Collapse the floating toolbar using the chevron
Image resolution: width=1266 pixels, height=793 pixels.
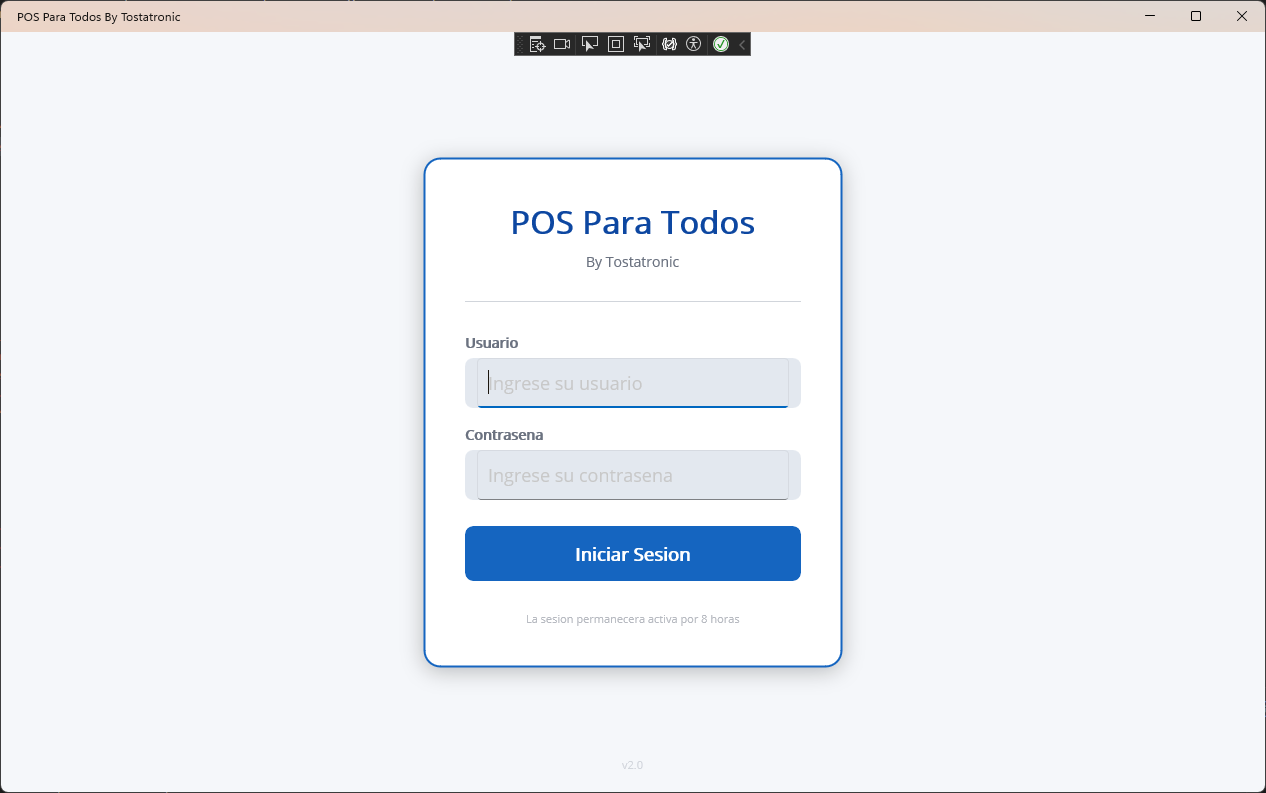(x=740, y=44)
